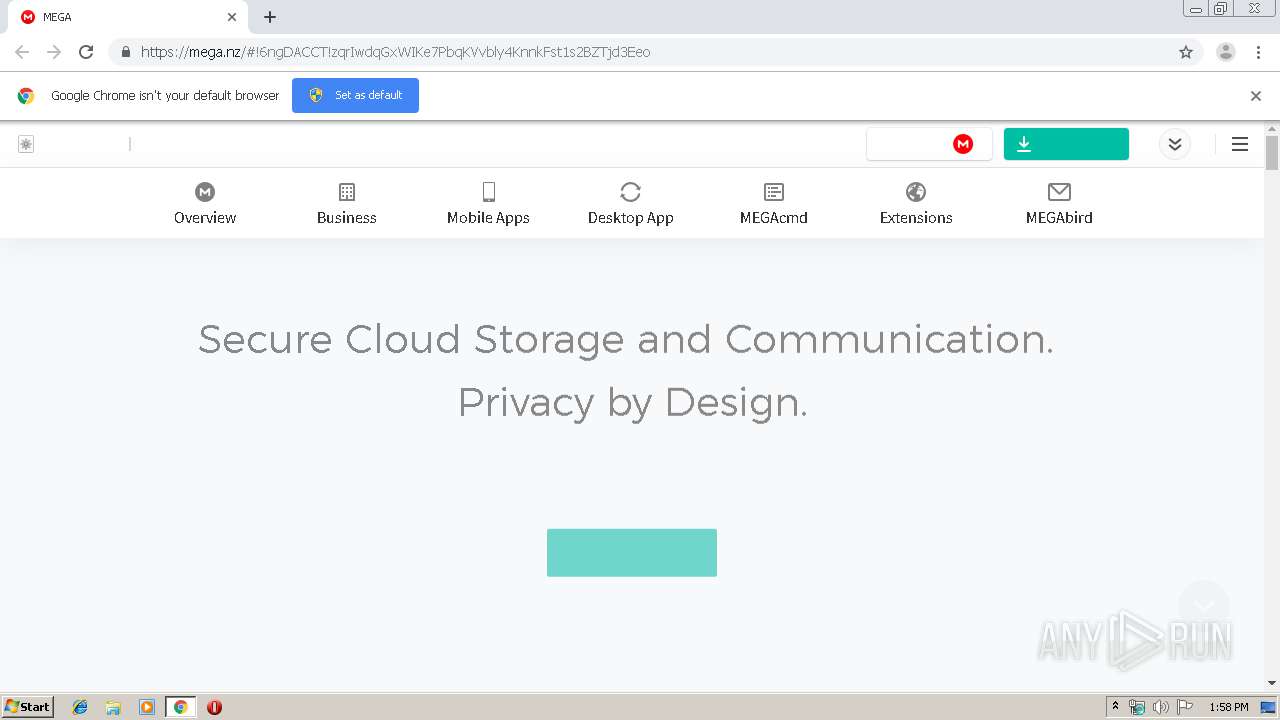The height and width of the screenshot is (720, 1280).
Task: Expand the double-chevron dropdown in header
Action: click(x=1175, y=144)
